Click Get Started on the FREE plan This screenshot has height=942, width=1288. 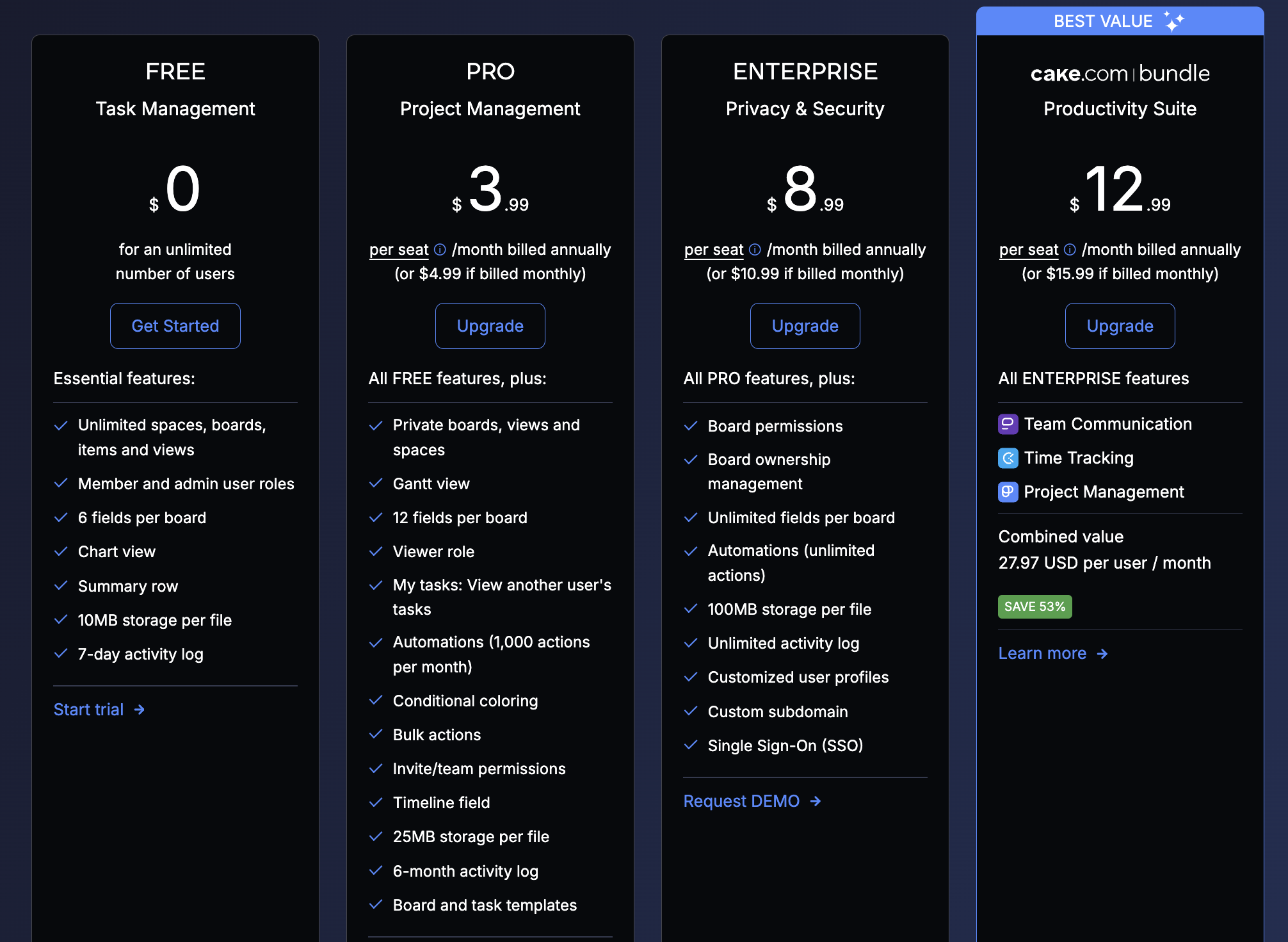[175, 326]
